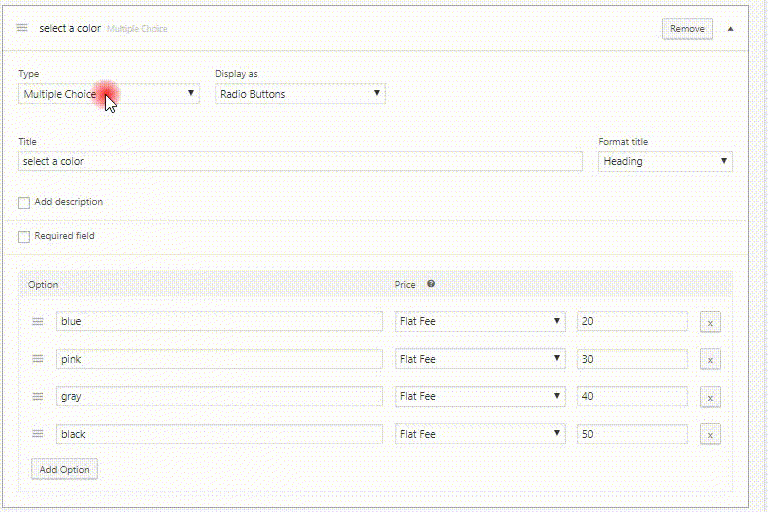768x512 pixels.
Task: Delete the blue option with x button
Action: [x=710, y=322]
